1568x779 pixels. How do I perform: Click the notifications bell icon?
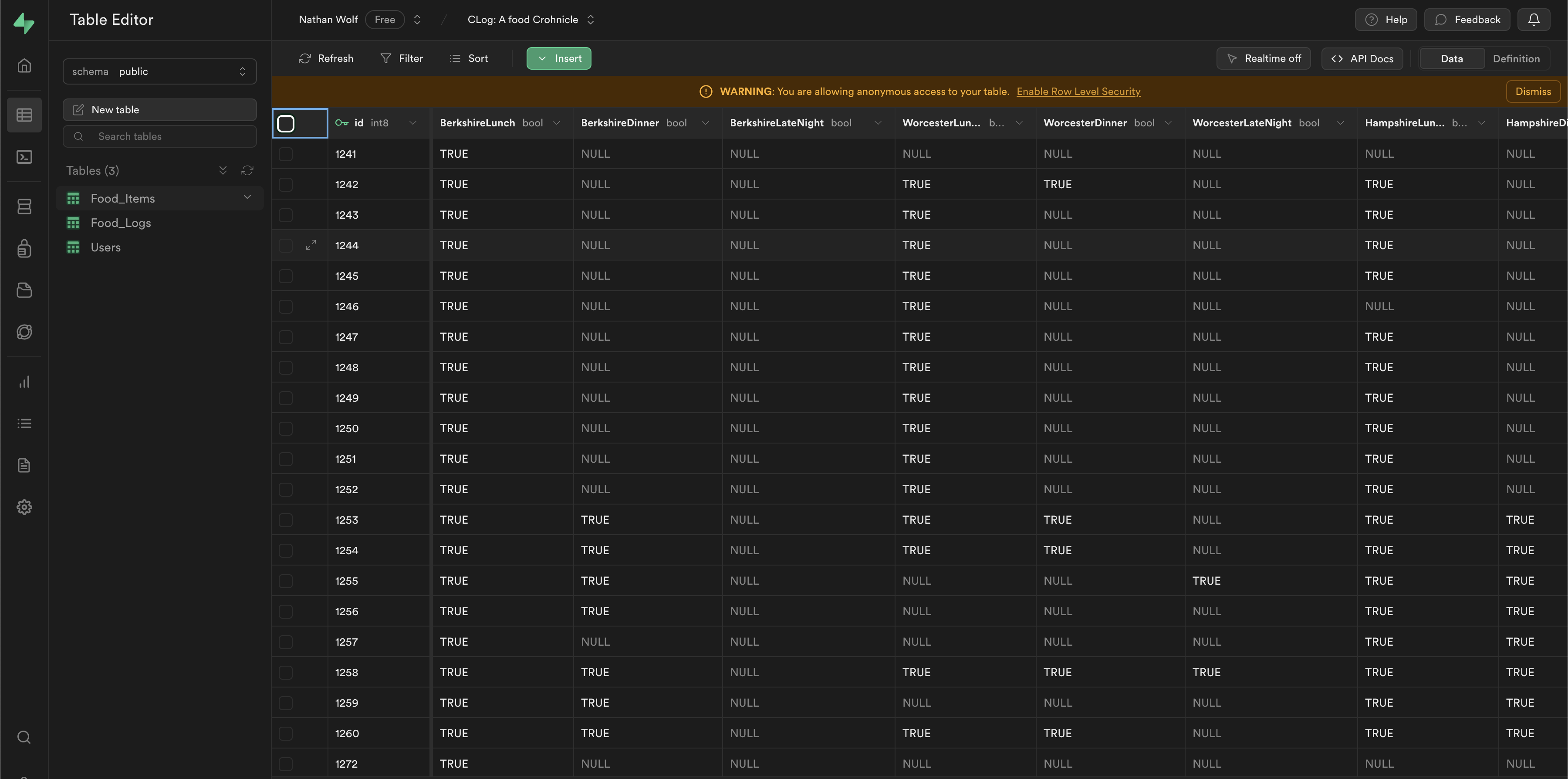pos(1533,20)
